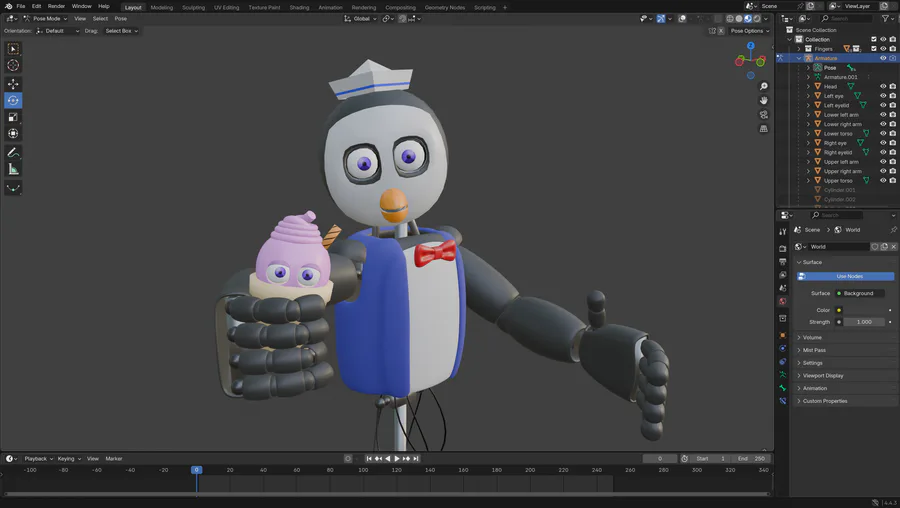Toggle visibility of Upper right arm
This screenshot has width=900, height=508.
pyautogui.click(x=883, y=171)
